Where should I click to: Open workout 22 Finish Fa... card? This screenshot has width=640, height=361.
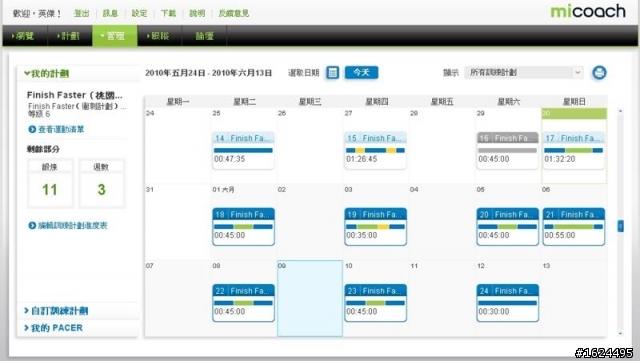point(243,303)
